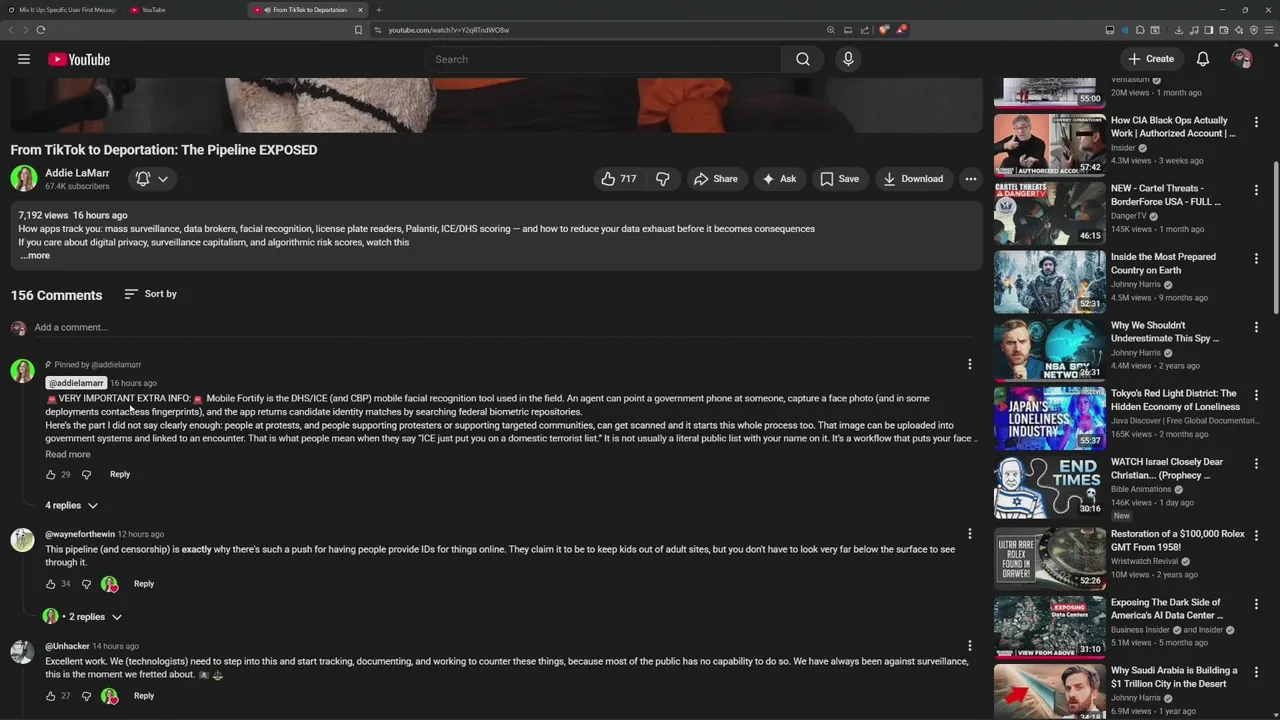
Task: Open Inside the Most Prepared Country title
Action: coord(1163,263)
